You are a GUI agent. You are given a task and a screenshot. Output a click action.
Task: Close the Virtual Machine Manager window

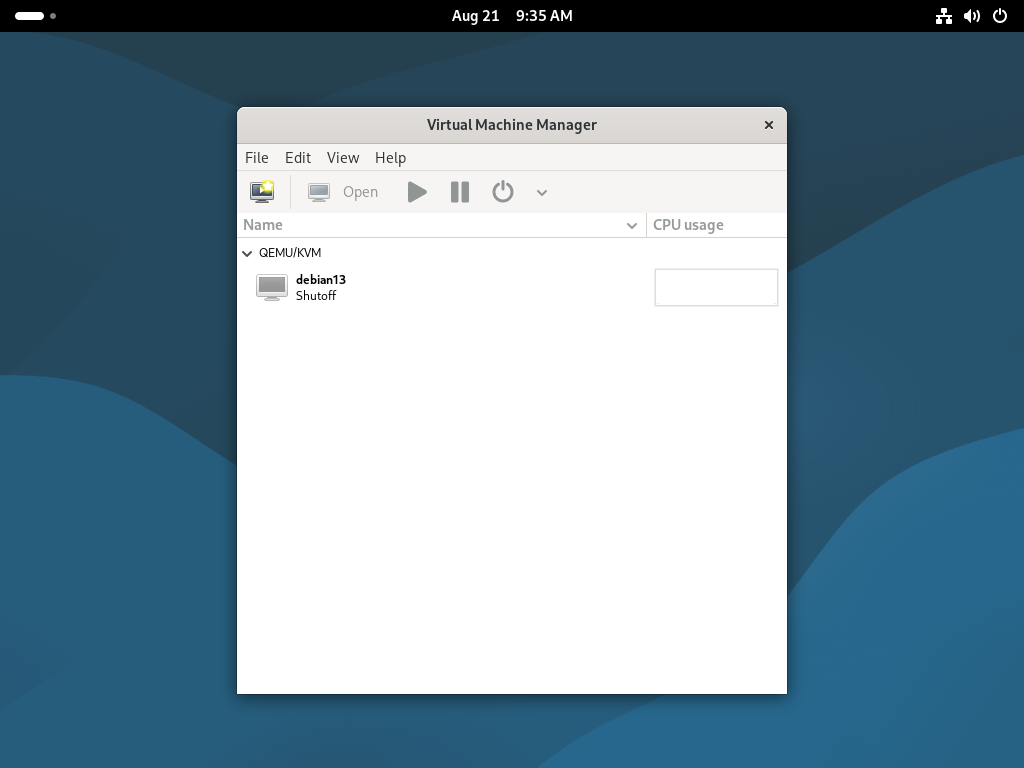click(x=768, y=125)
